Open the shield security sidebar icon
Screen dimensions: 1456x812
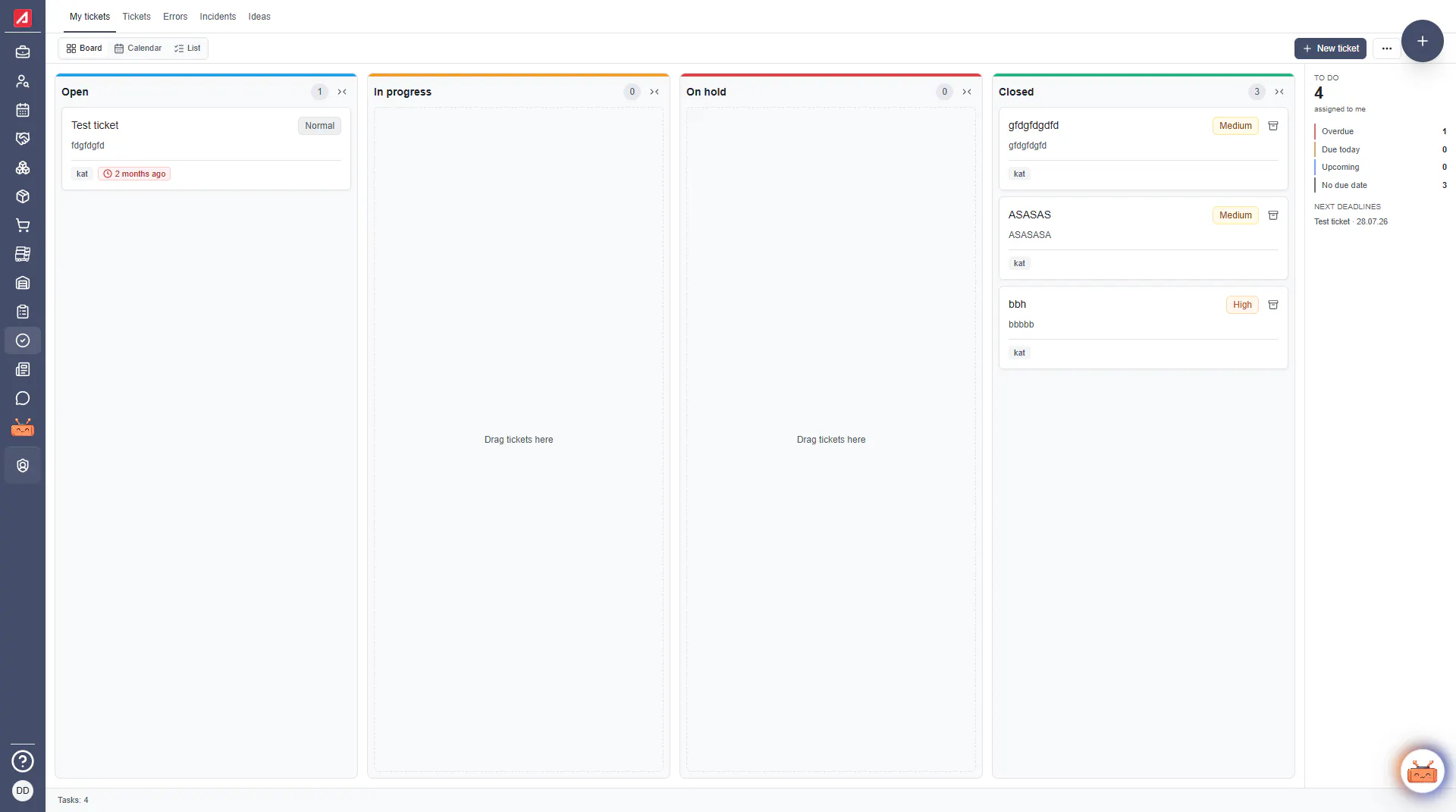(23, 466)
